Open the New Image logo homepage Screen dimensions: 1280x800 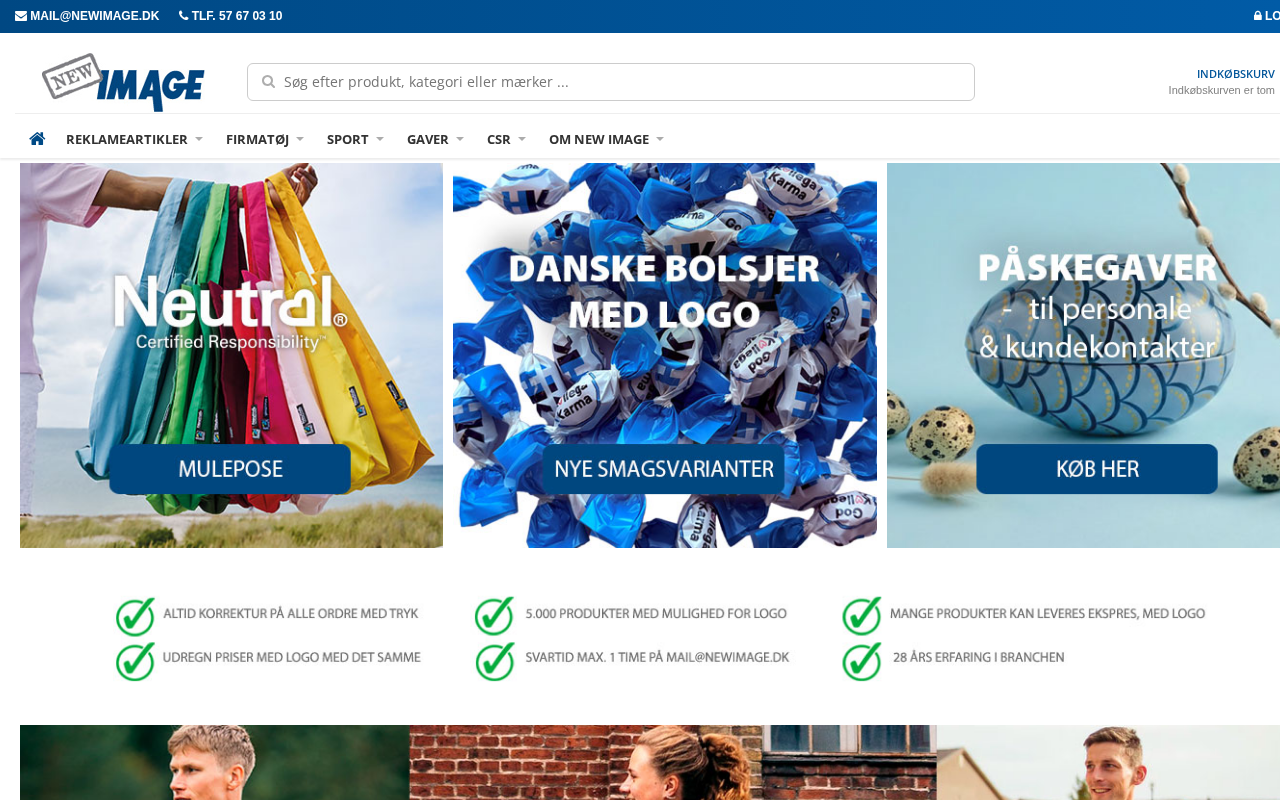[123, 82]
